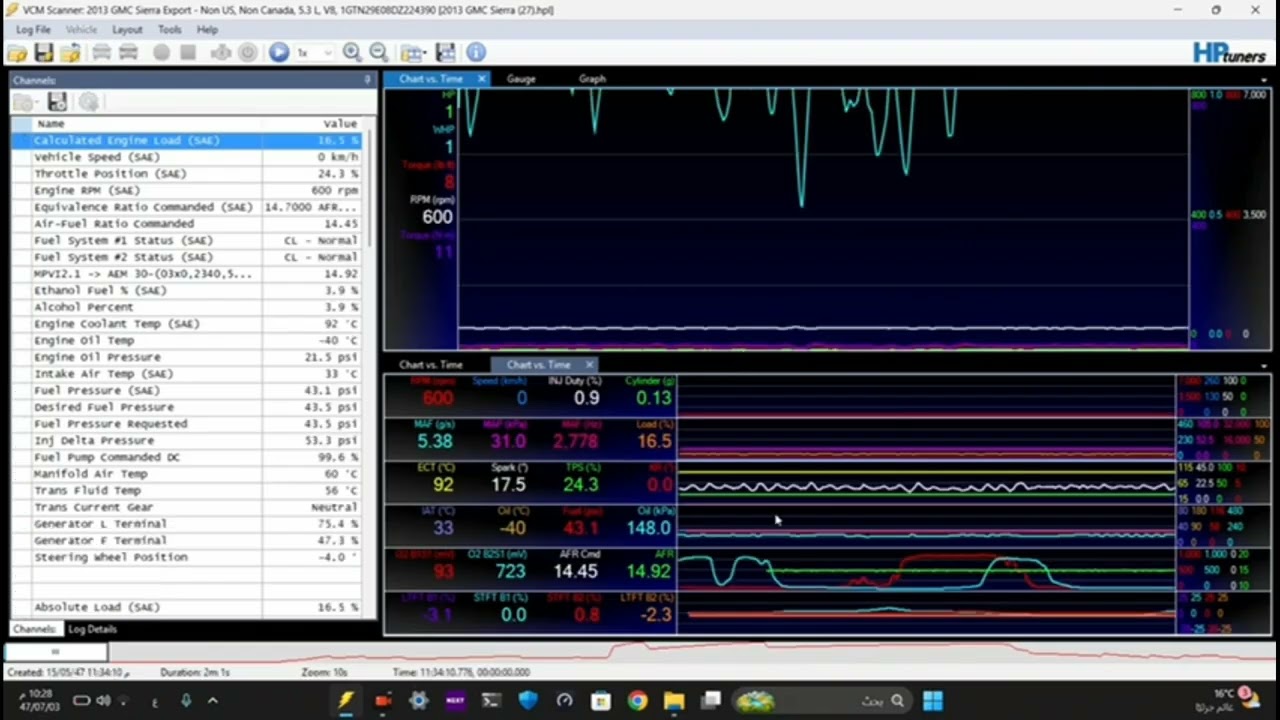Select Ethanol Fuel % (SAE) row
Image resolution: width=1280 pixels, height=720 pixels.
coord(186,290)
